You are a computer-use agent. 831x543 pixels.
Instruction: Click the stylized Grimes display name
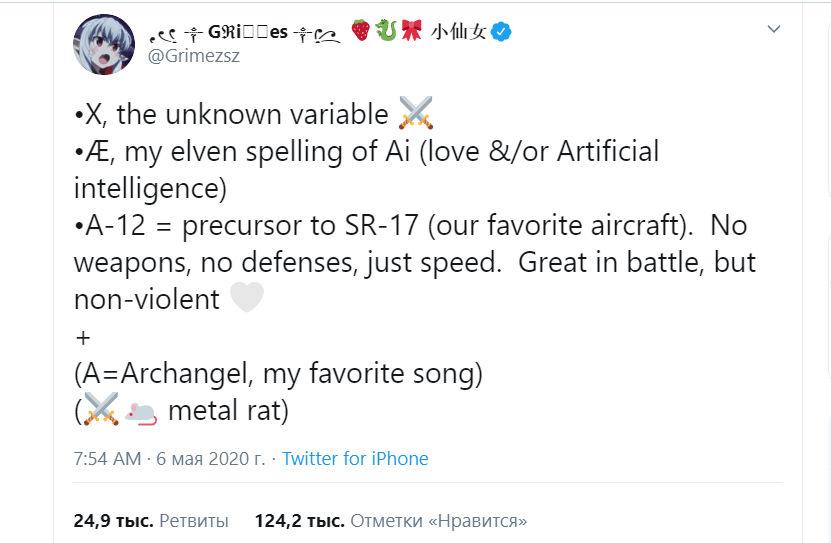248,32
